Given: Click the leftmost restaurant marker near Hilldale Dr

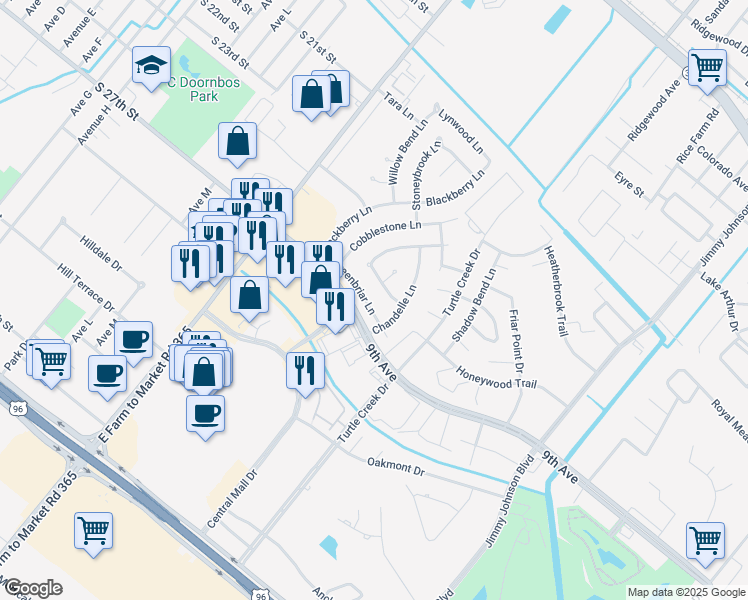Looking at the screenshot, I should tap(189, 262).
